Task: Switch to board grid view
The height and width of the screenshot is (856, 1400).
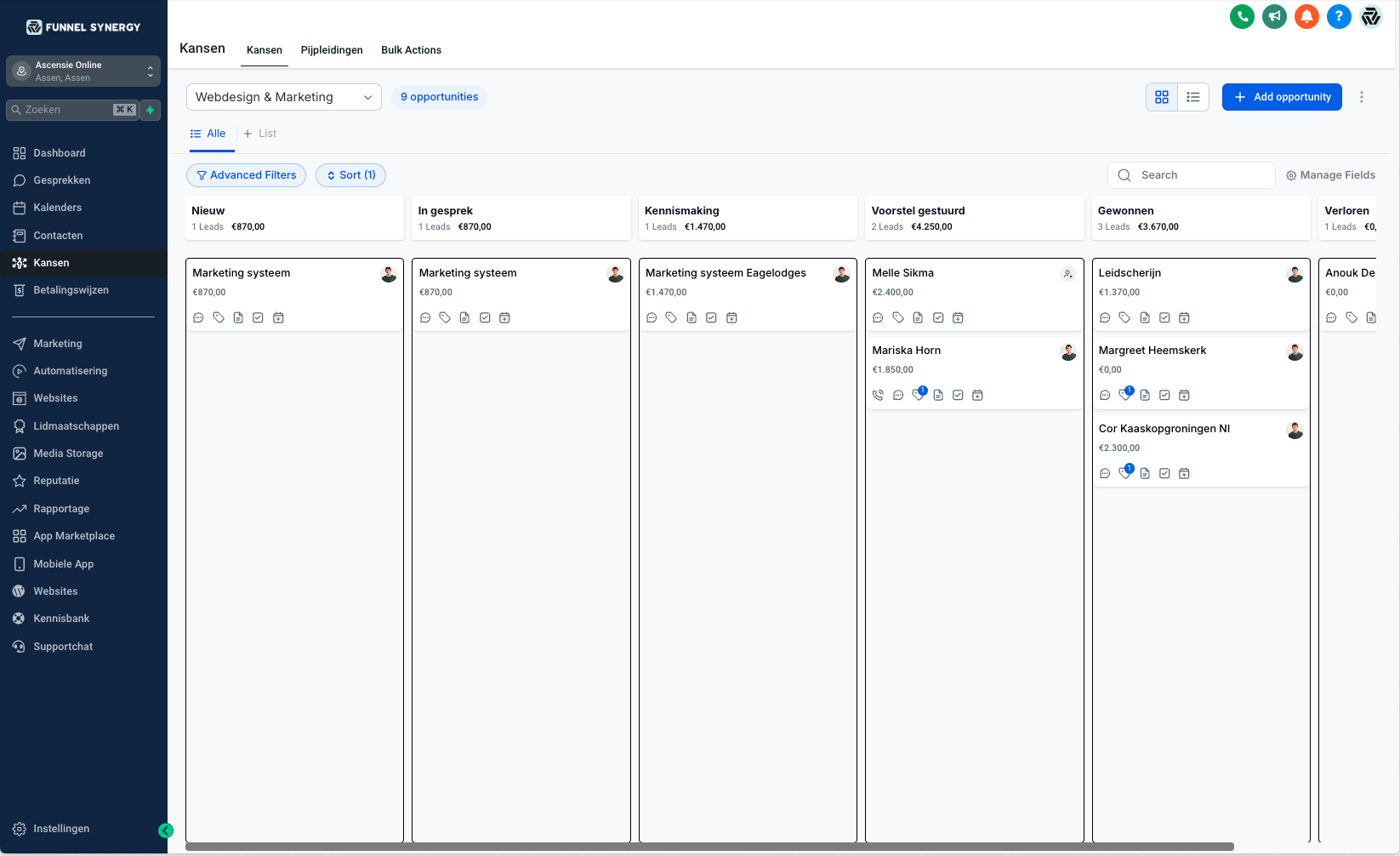Action: [x=1162, y=97]
